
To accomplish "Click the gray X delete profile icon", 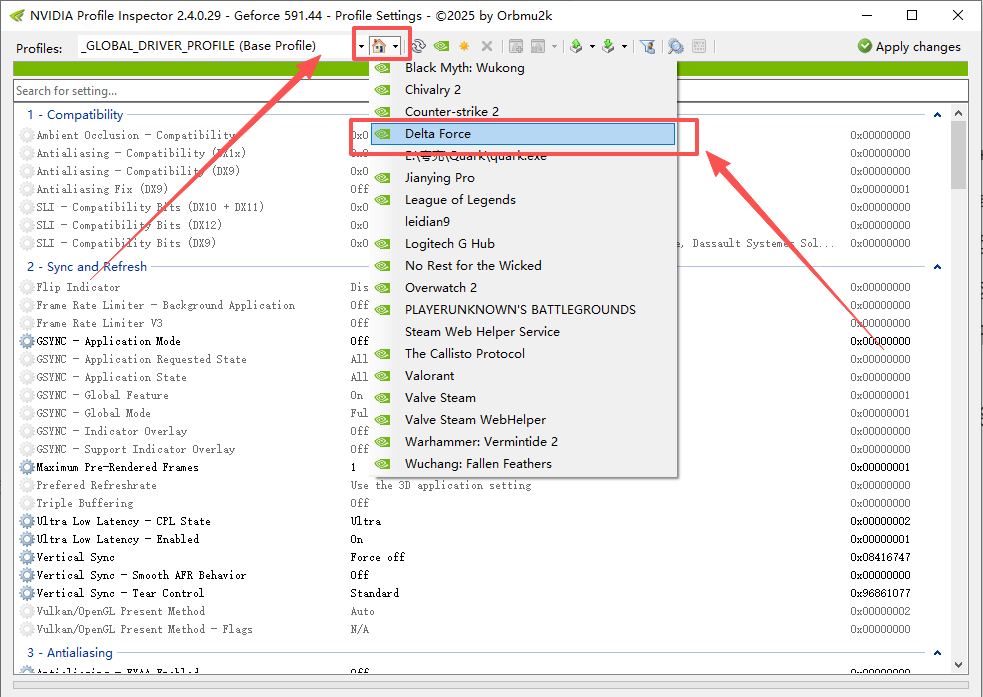I will [487, 46].
